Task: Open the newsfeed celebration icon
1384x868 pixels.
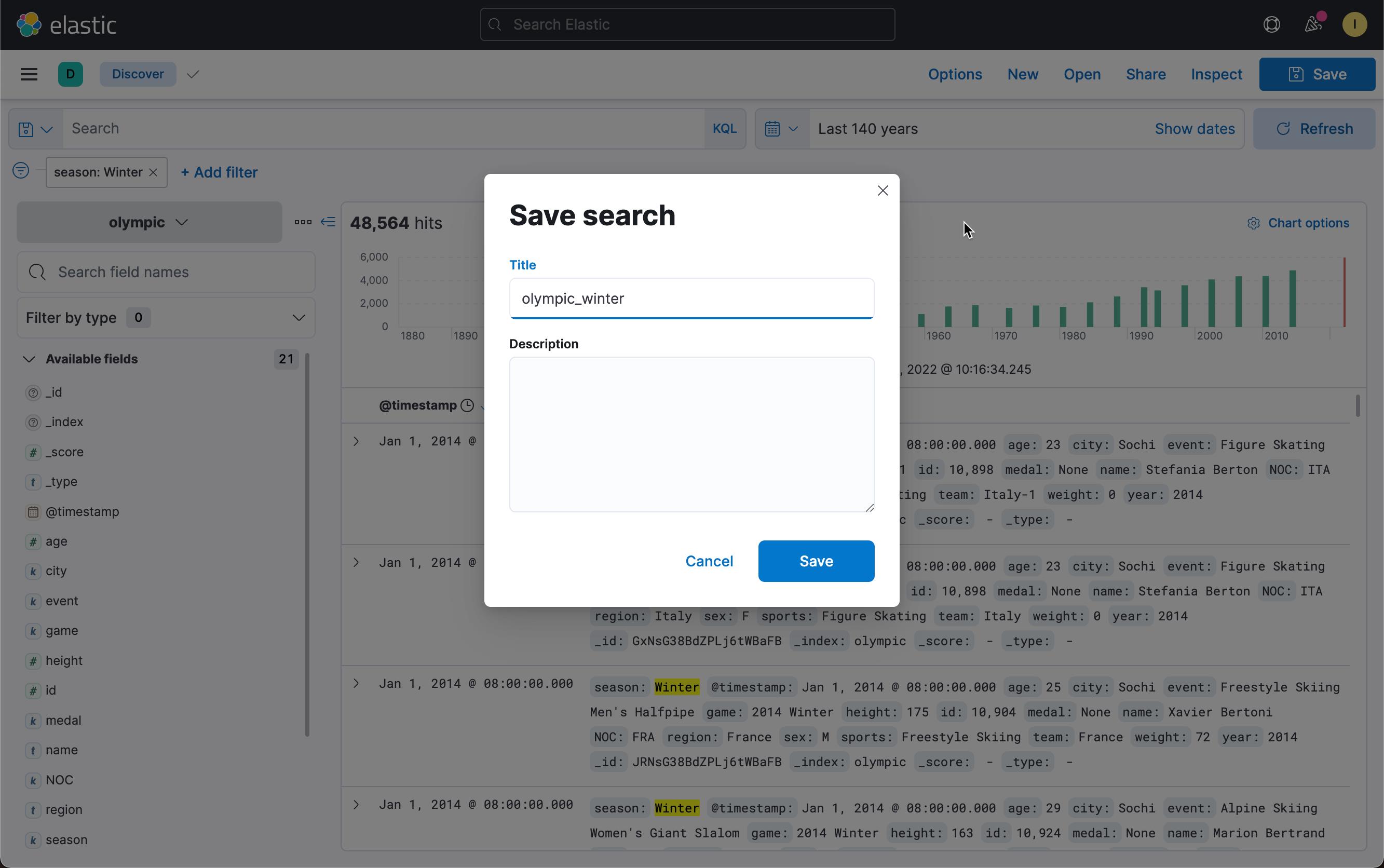Action: pyautogui.click(x=1313, y=25)
